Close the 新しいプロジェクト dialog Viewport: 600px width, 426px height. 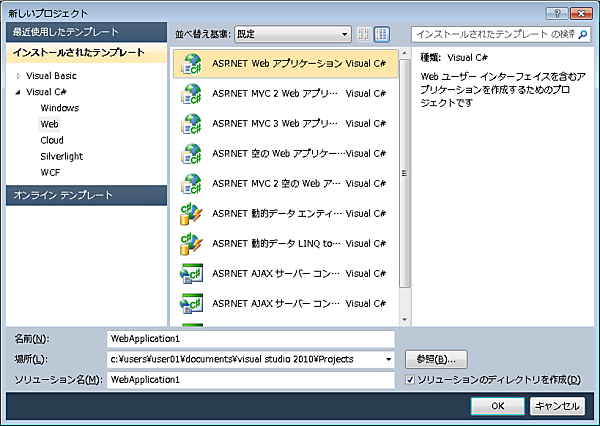(581, 13)
